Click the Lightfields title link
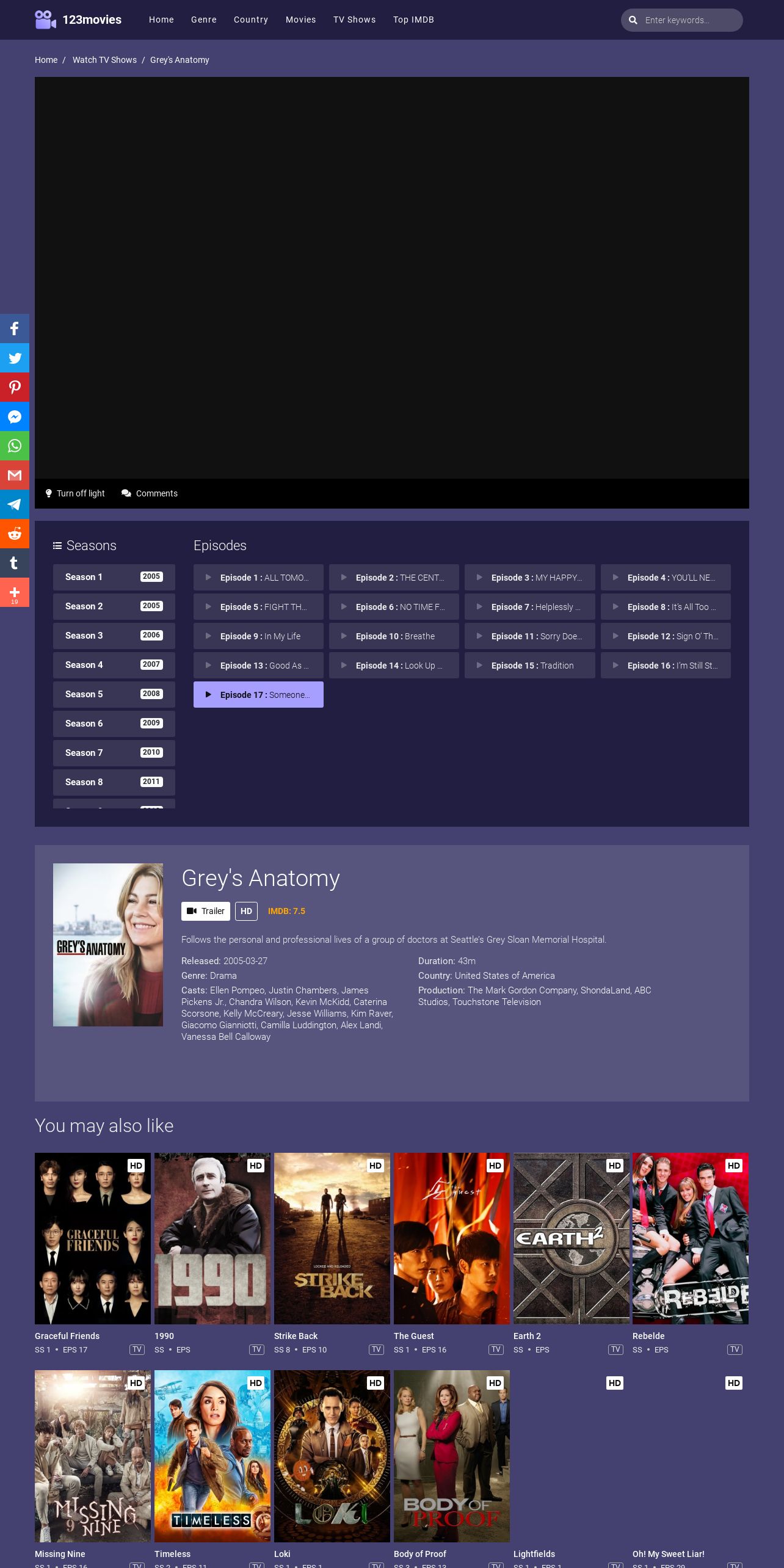784x1568 pixels. pyautogui.click(x=534, y=1554)
